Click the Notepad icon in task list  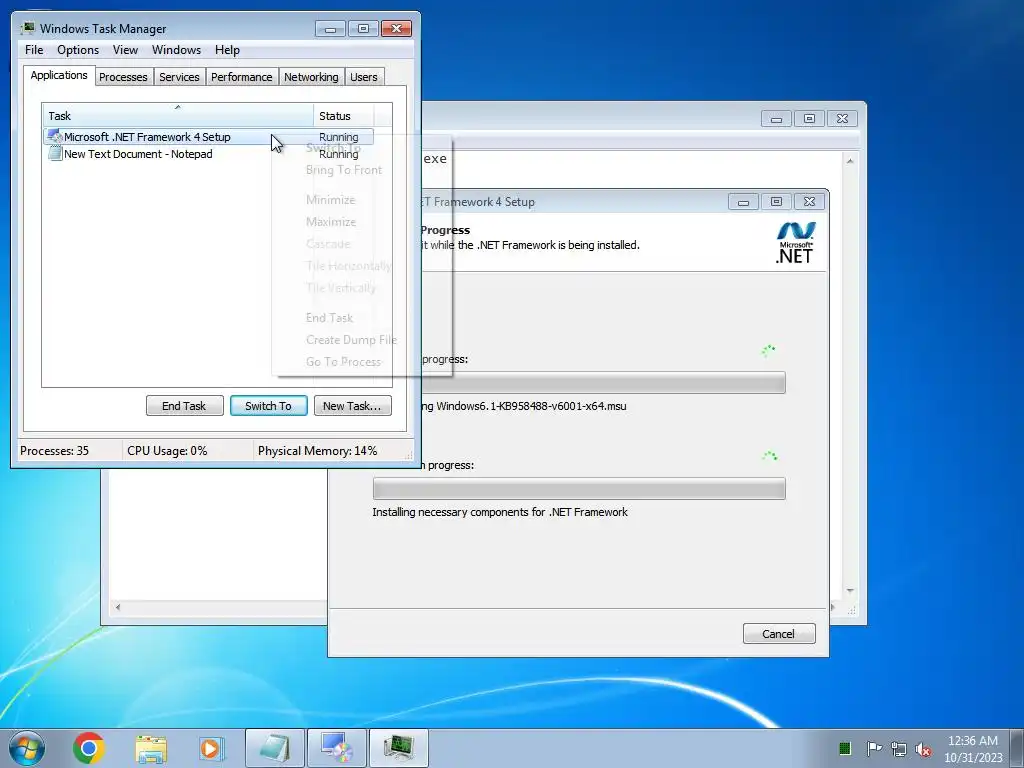(x=56, y=153)
